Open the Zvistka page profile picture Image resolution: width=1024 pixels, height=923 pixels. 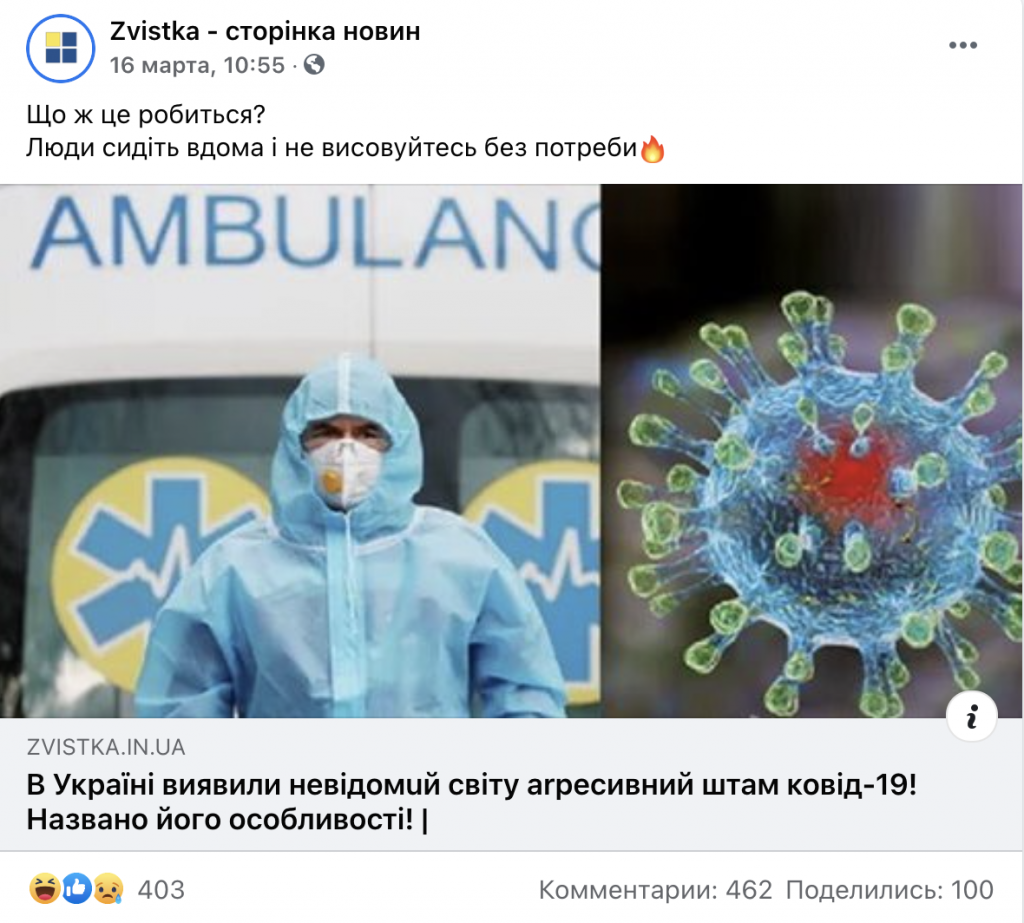pos(61,48)
